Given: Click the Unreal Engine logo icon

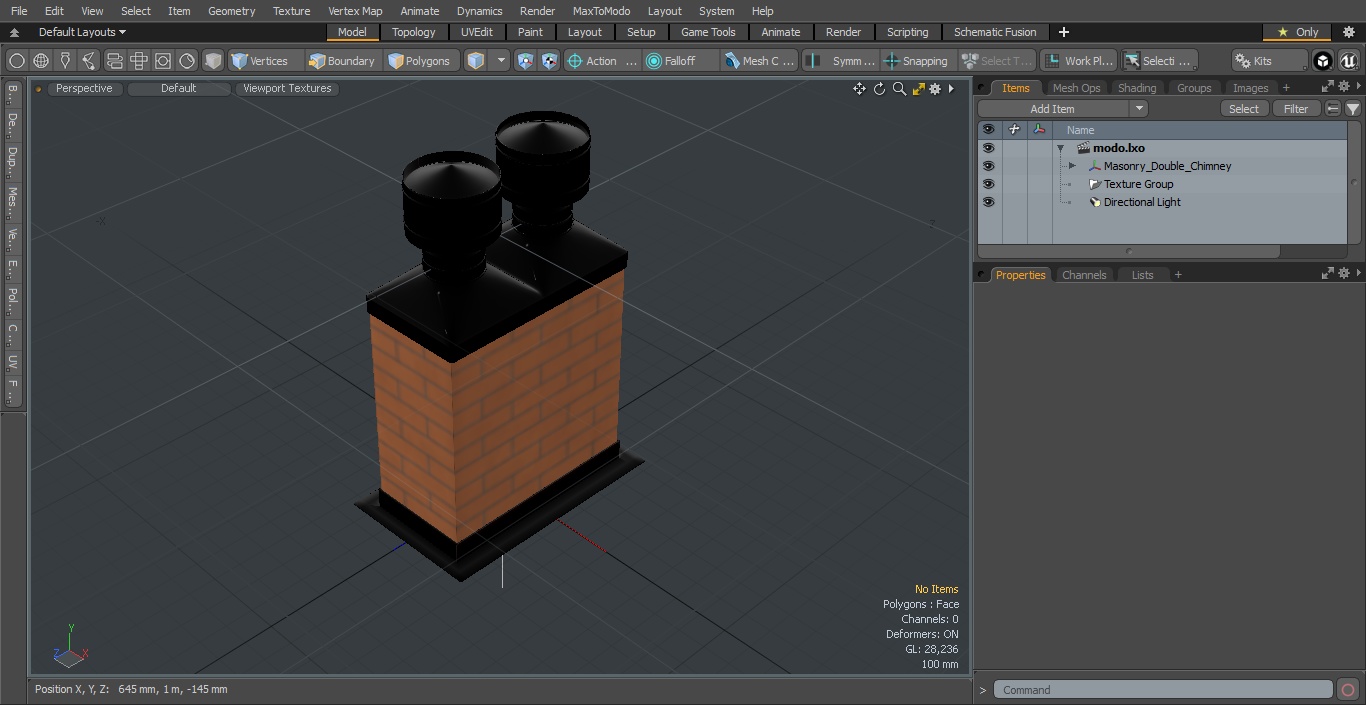Looking at the screenshot, I should (x=1348, y=61).
